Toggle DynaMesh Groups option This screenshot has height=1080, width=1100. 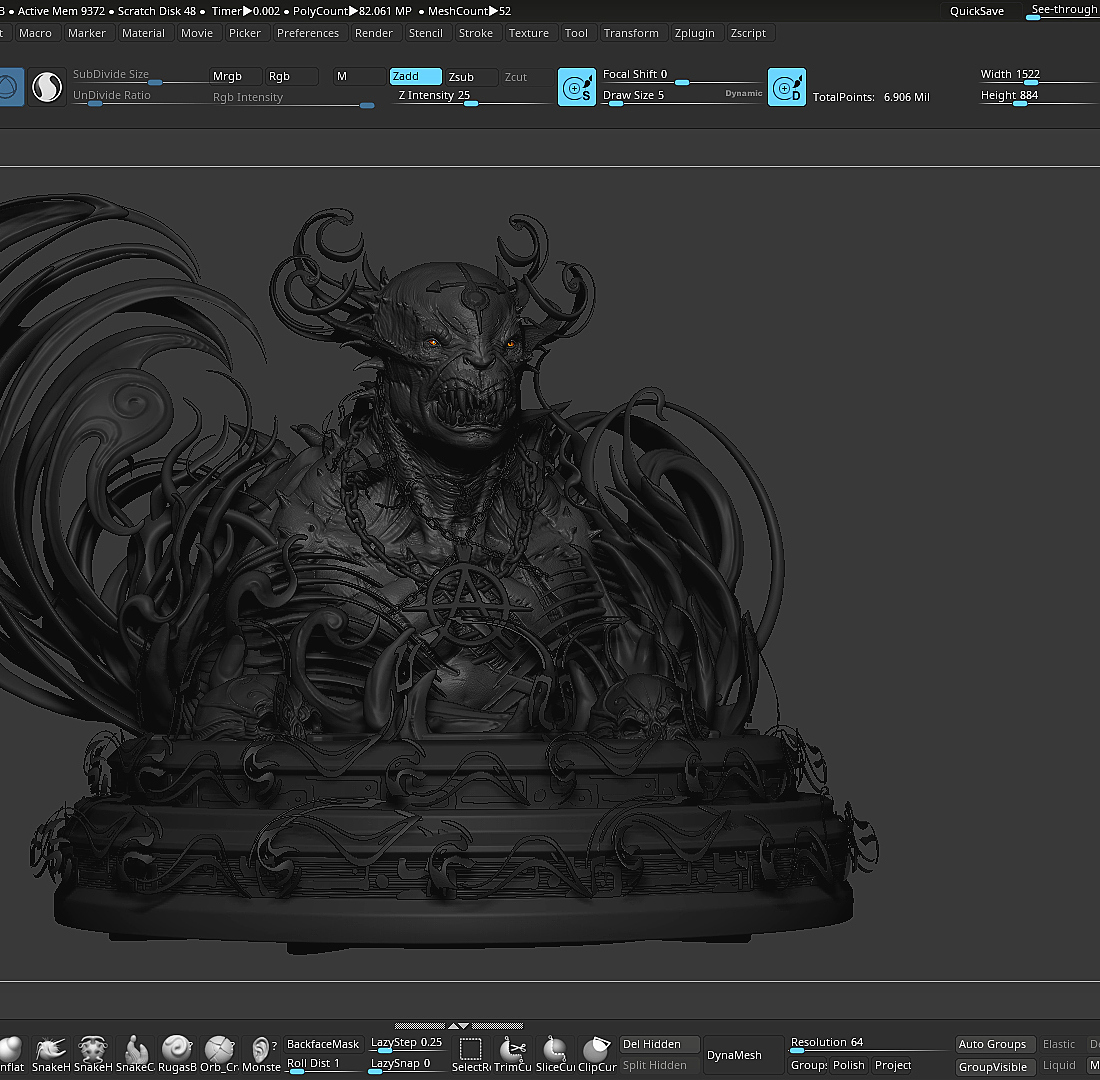808,1065
